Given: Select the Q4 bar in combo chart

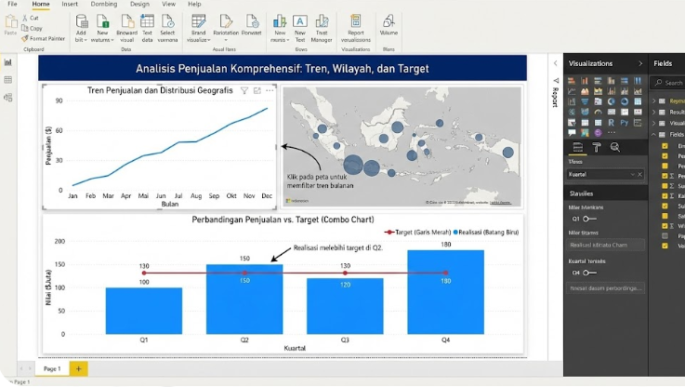Looking at the screenshot, I should (x=446, y=292).
